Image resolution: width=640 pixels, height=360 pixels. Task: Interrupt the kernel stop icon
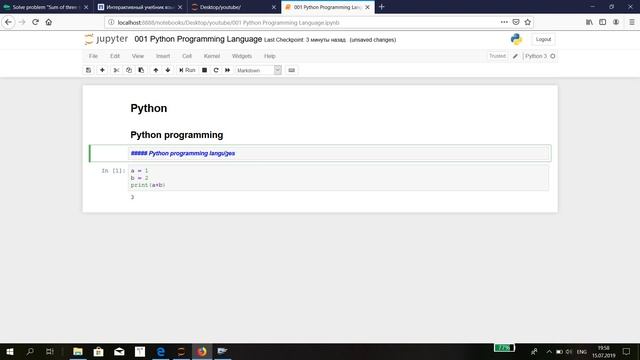point(204,70)
